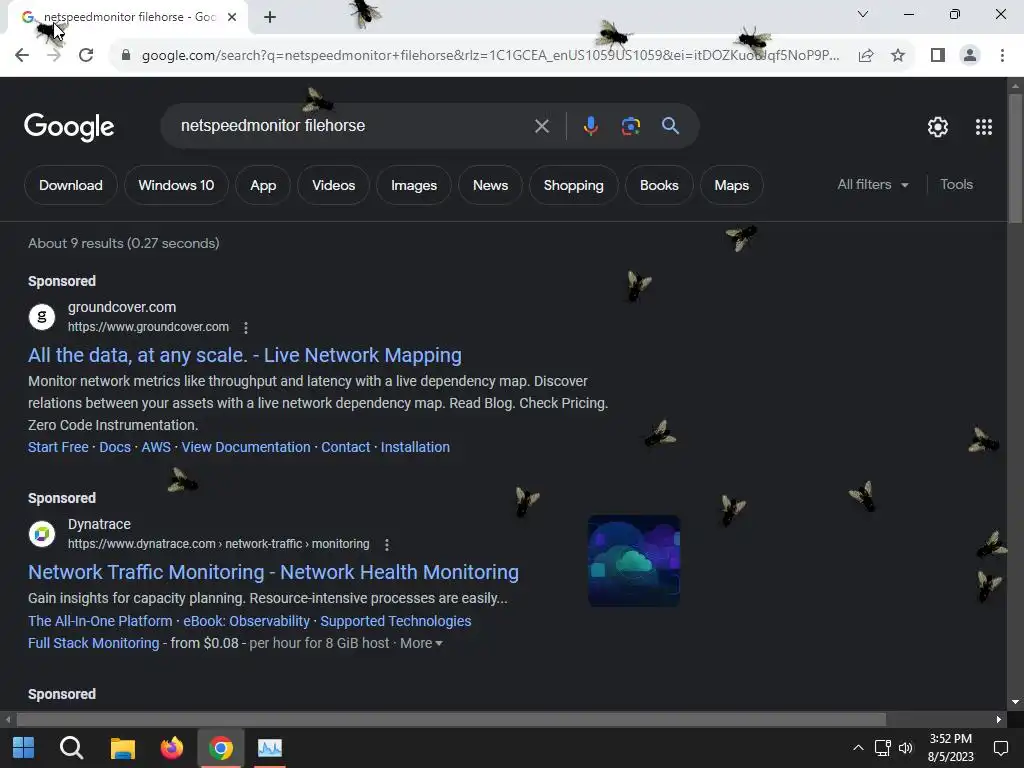Open The All-In-One Platform link

coord(100,621)
